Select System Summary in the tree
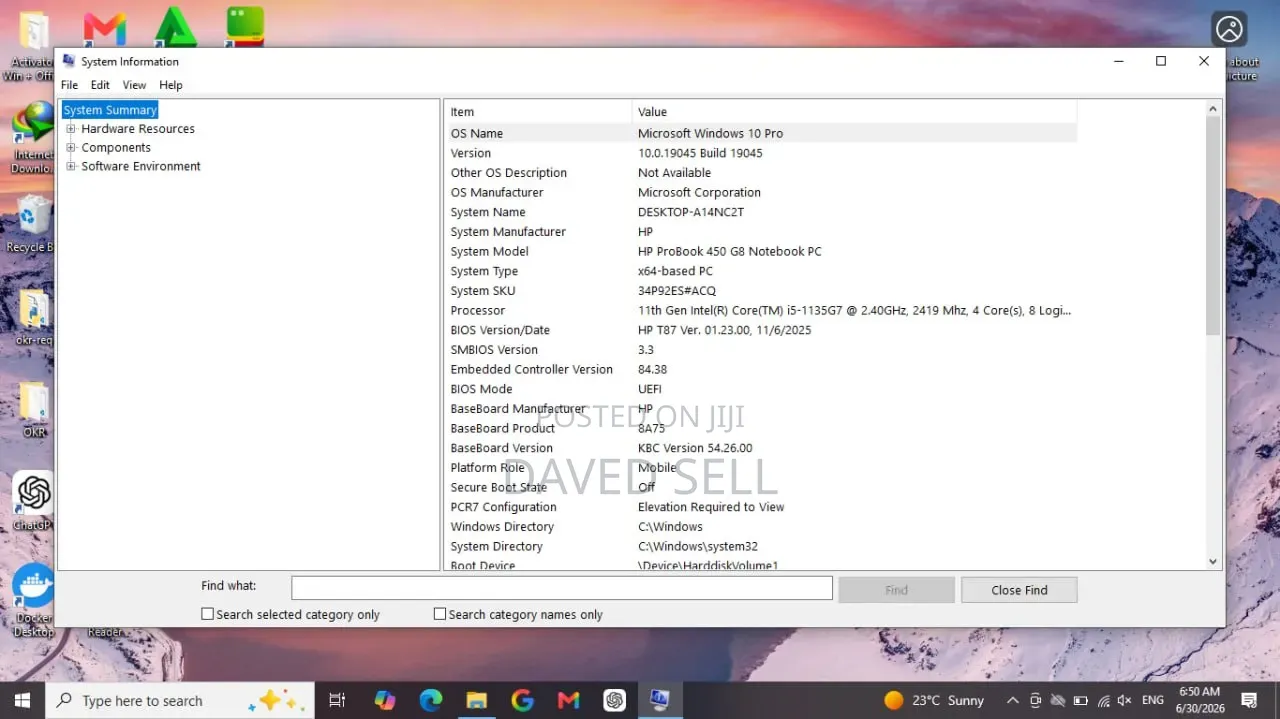The width and height of the screenshot is (1280, 719). coord(110,110)
